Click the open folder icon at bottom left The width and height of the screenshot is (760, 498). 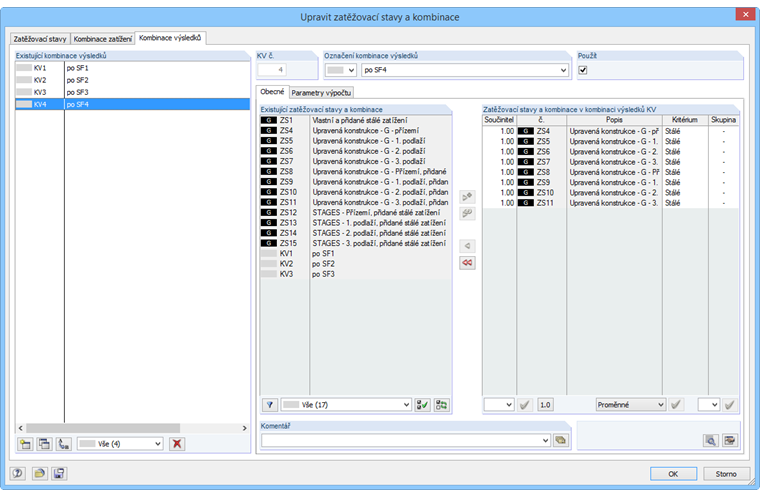[39, 473]
